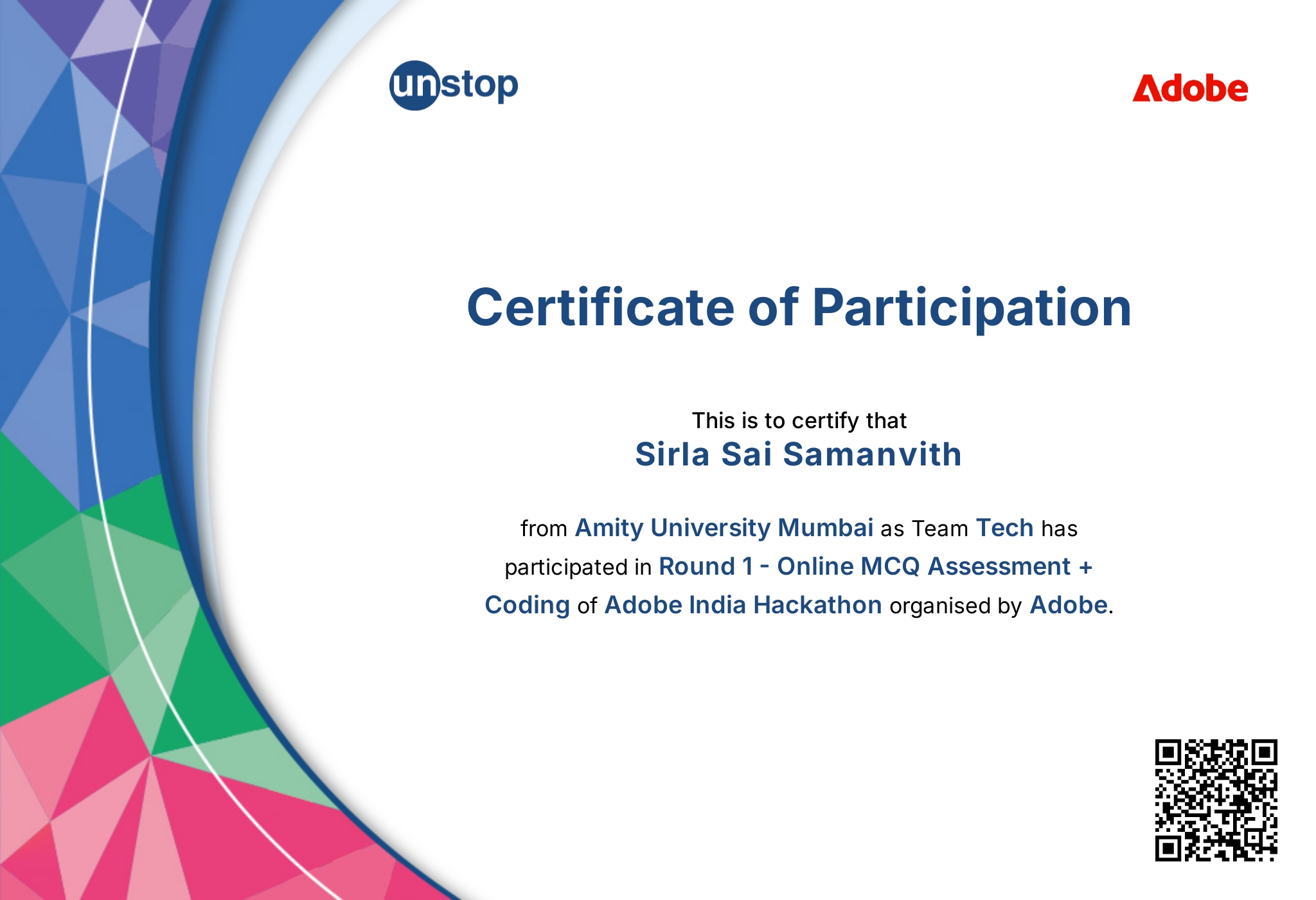1316x900 pixels.
Task: Click 'Adobe' at the end of the sentence
Action: coord(1069,605)
